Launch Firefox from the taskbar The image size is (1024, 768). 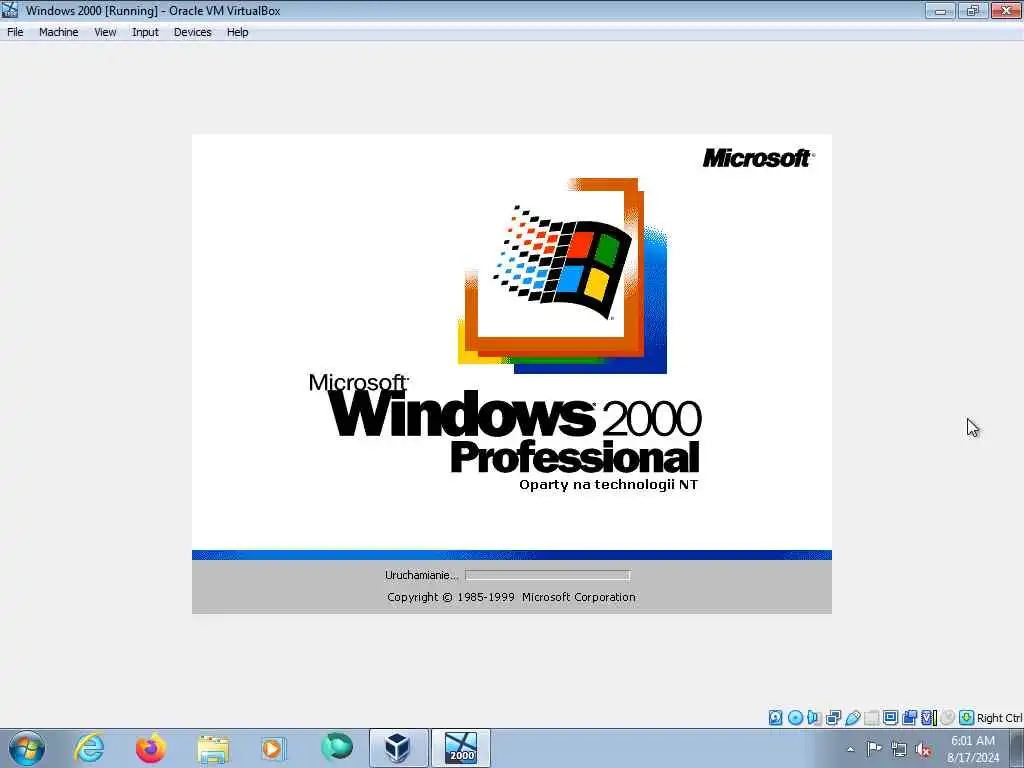click(x=151, y=748)
